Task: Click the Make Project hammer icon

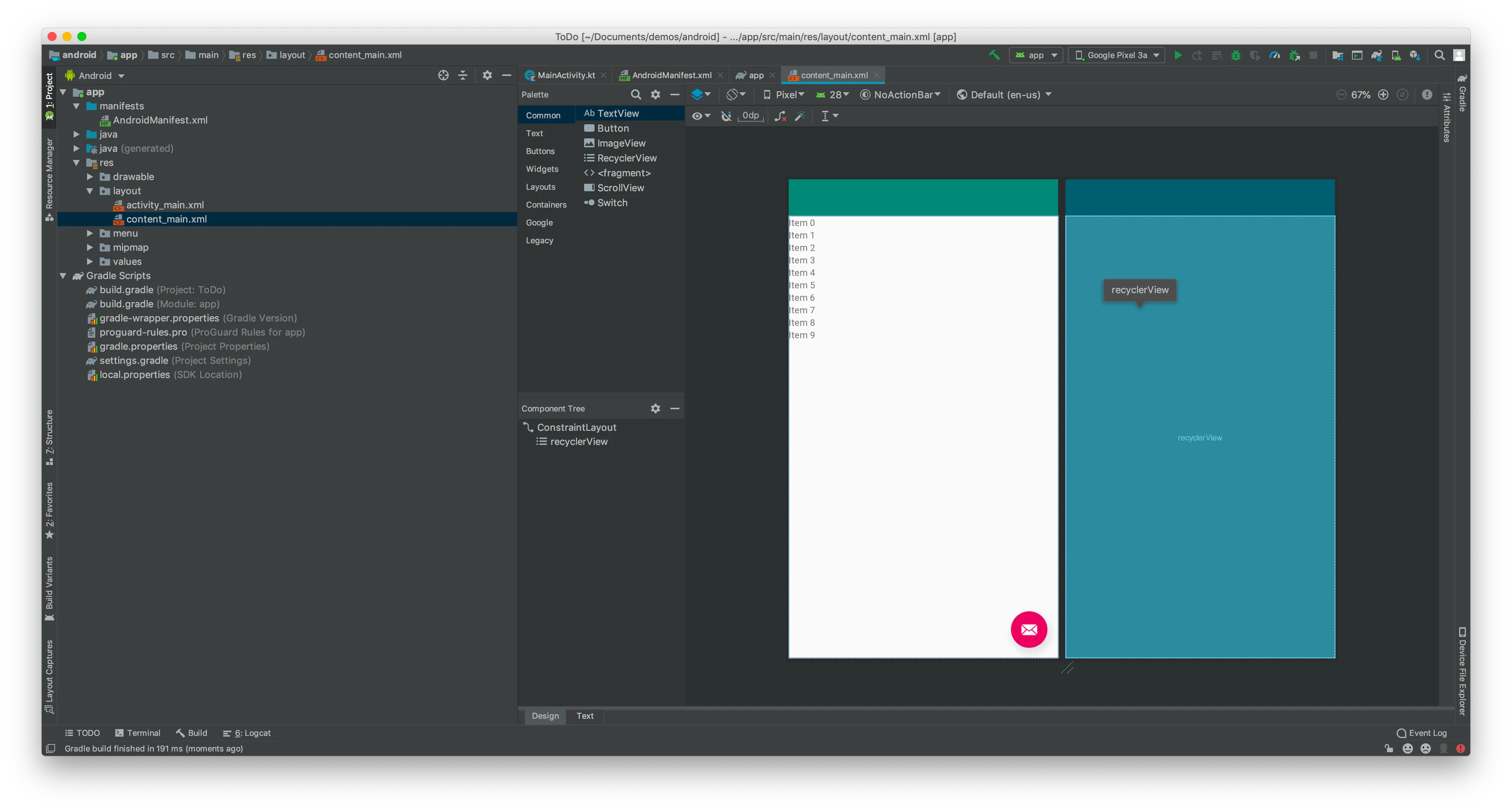Action: click(994, 55)
